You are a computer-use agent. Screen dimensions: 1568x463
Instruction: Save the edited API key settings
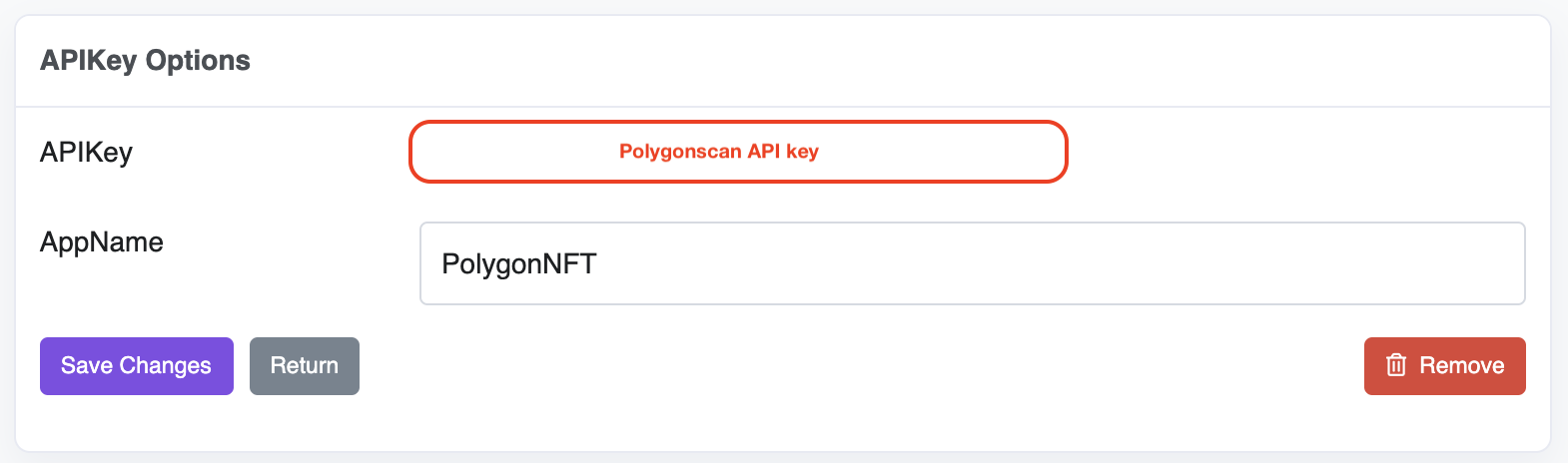tap(137, 366)
